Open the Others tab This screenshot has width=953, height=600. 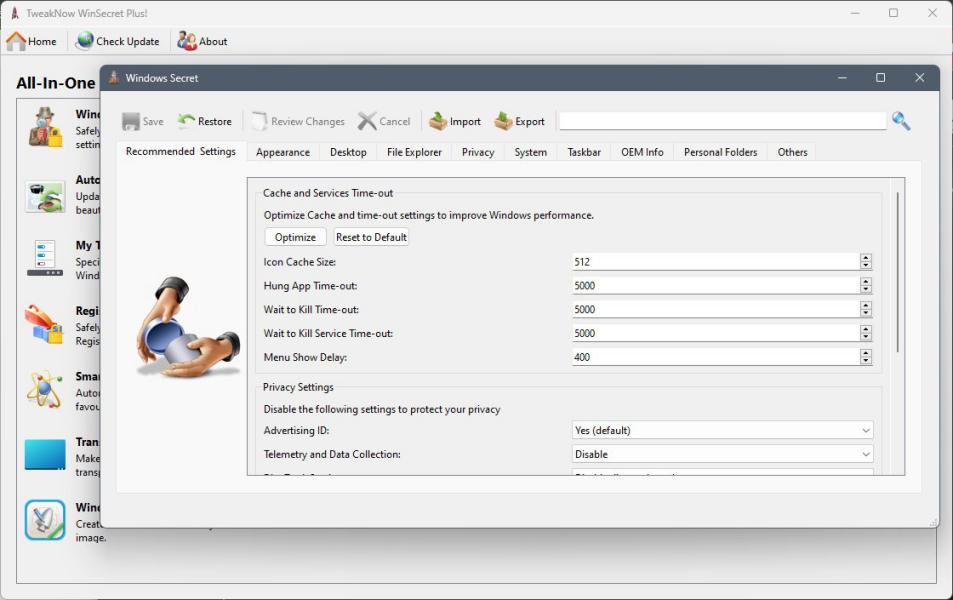pos(793,152)
